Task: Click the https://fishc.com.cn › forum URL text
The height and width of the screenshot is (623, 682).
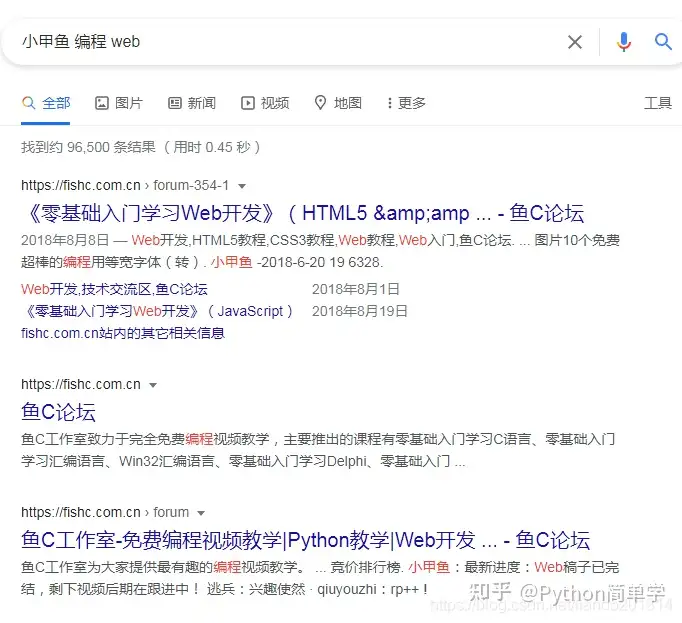Action: [105, 512]
